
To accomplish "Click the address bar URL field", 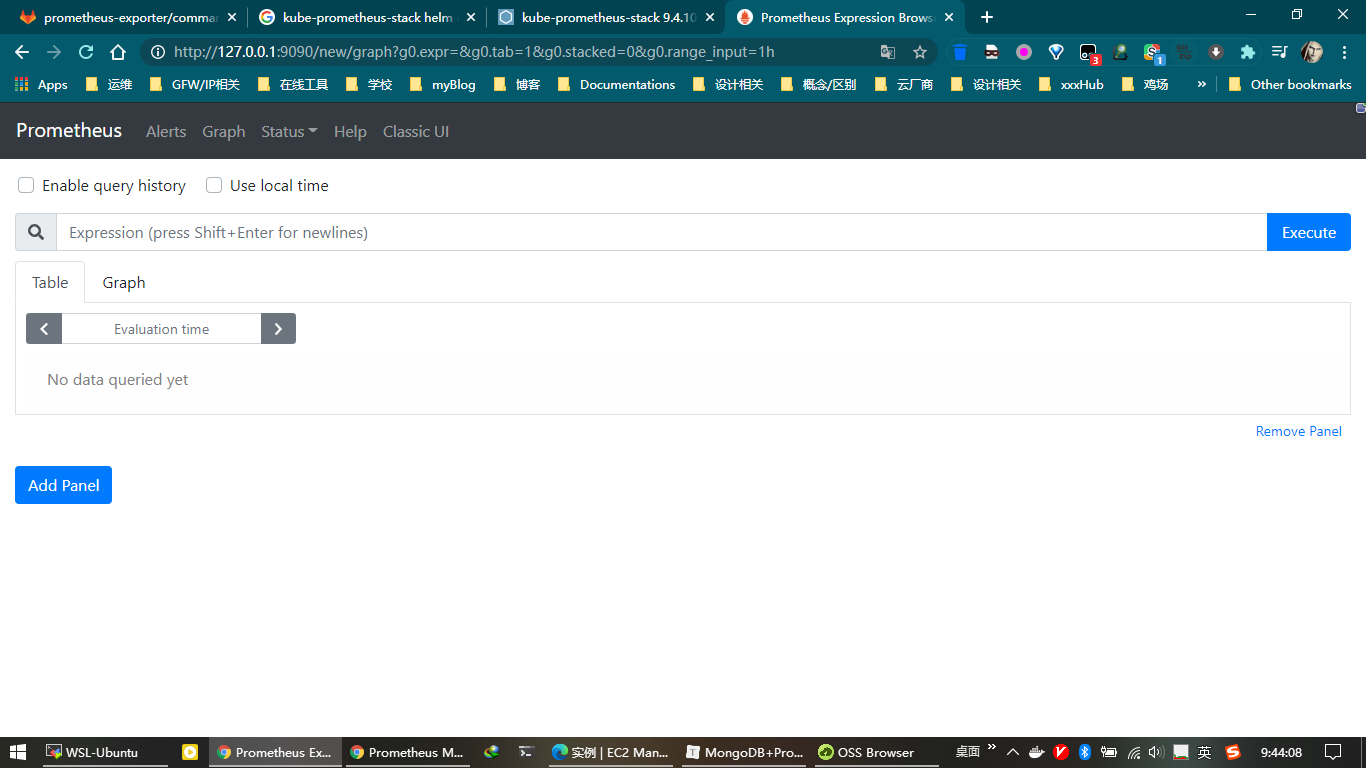I will tap(520, 52).
